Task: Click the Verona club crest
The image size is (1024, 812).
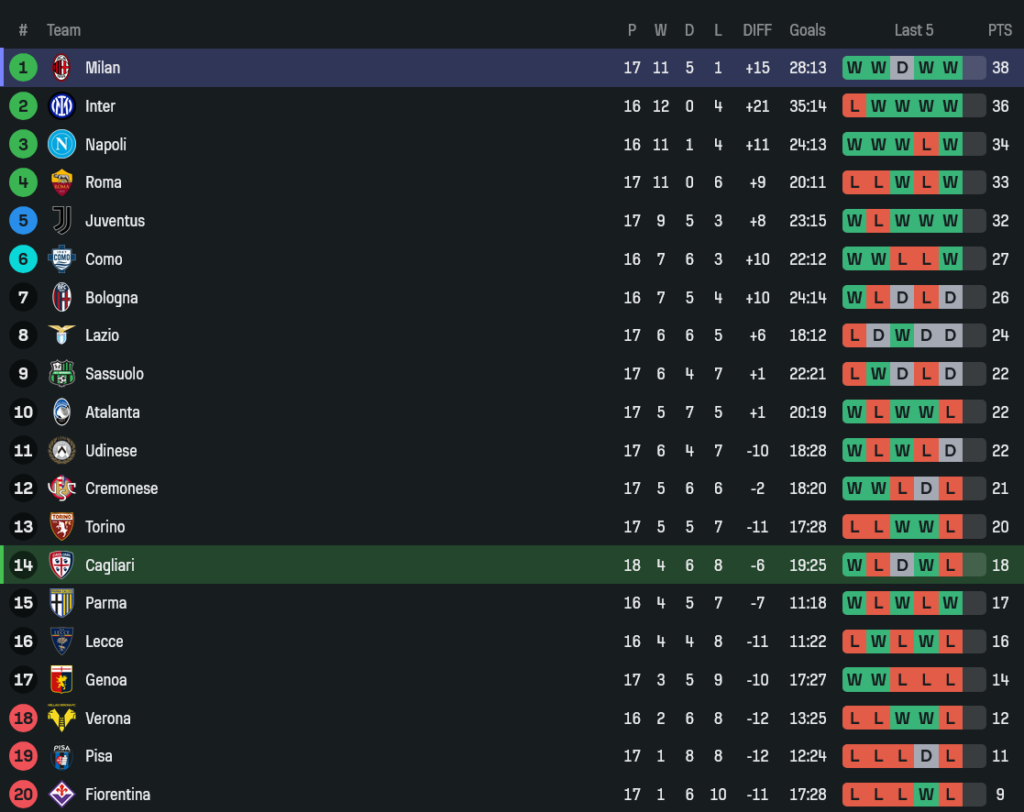Action: (62, 718)
